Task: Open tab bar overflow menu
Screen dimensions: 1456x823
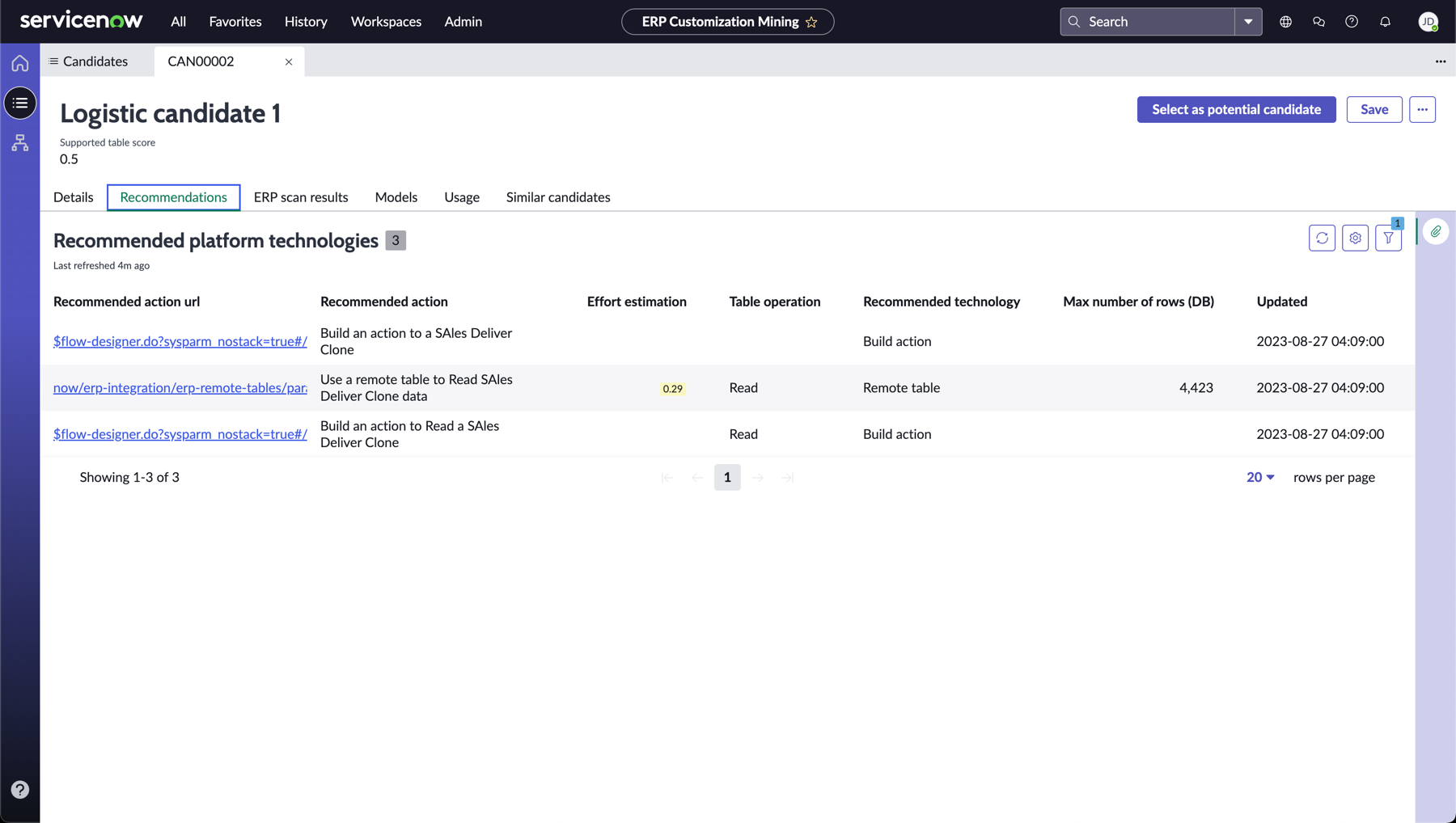Action: click(1441, 61)
